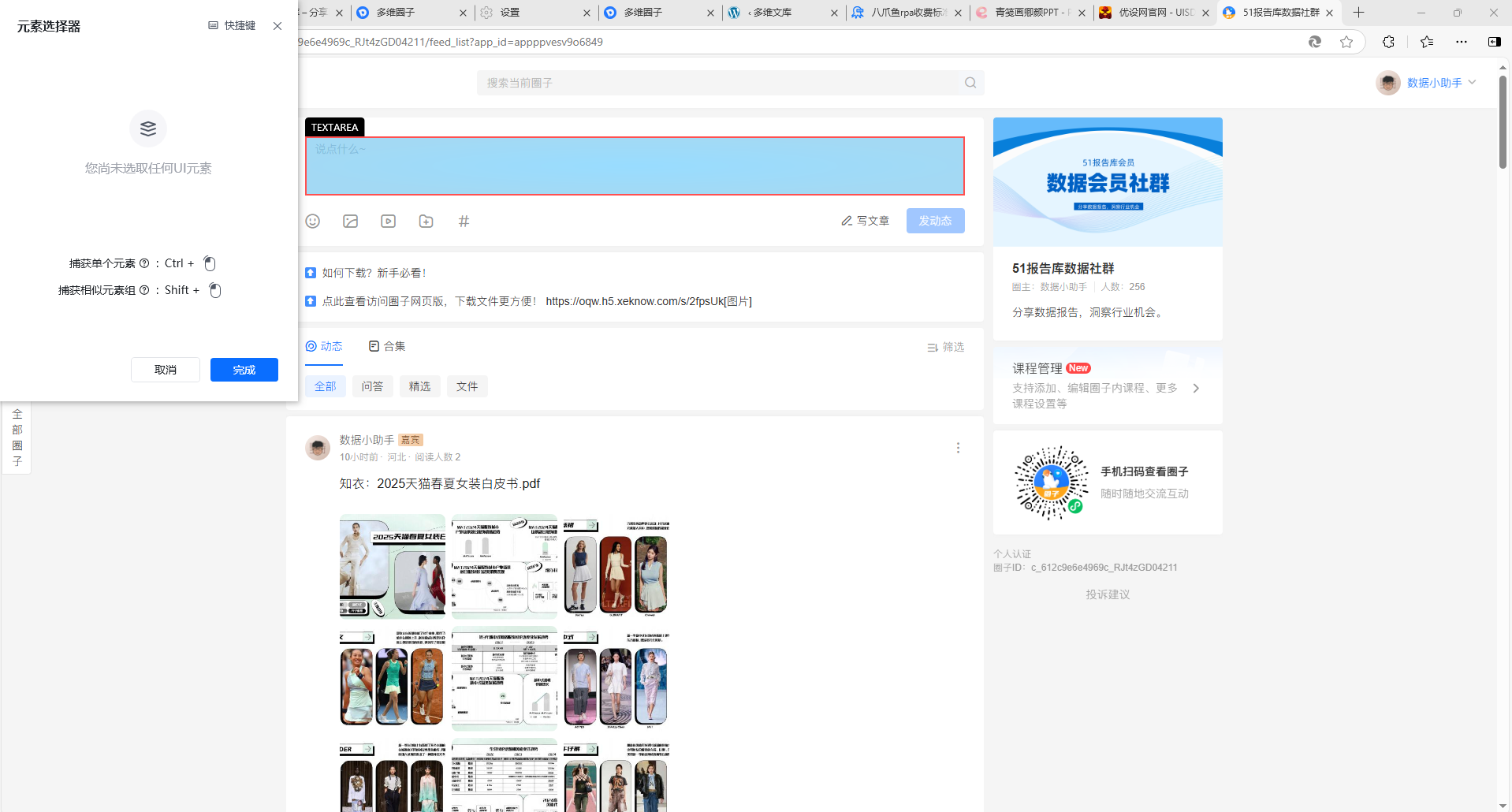Click the search magnifier icon
The width and height of the screenshot is (1512, 812).
970,83
